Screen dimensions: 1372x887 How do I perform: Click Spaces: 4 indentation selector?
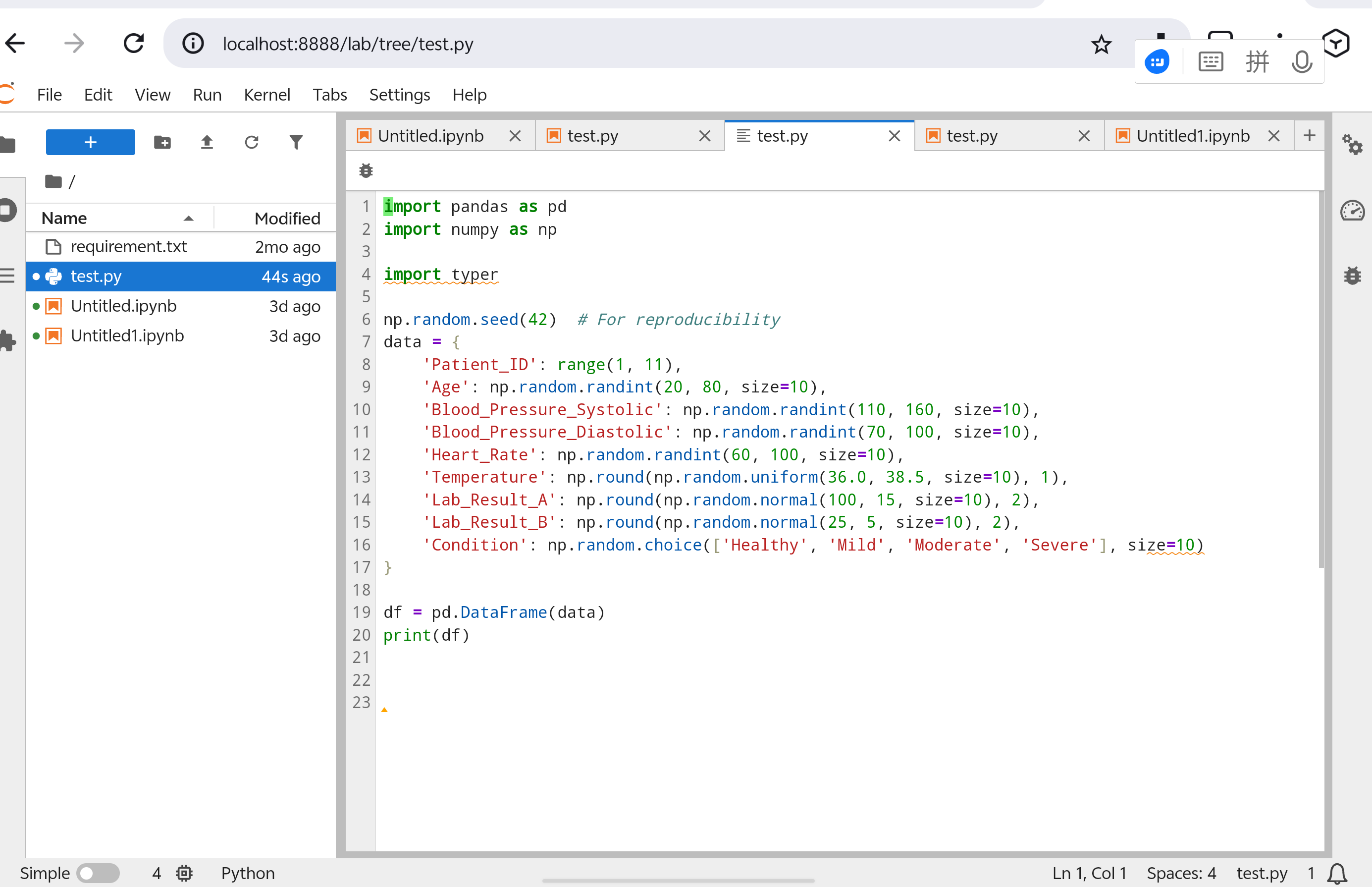[1181, 873]
